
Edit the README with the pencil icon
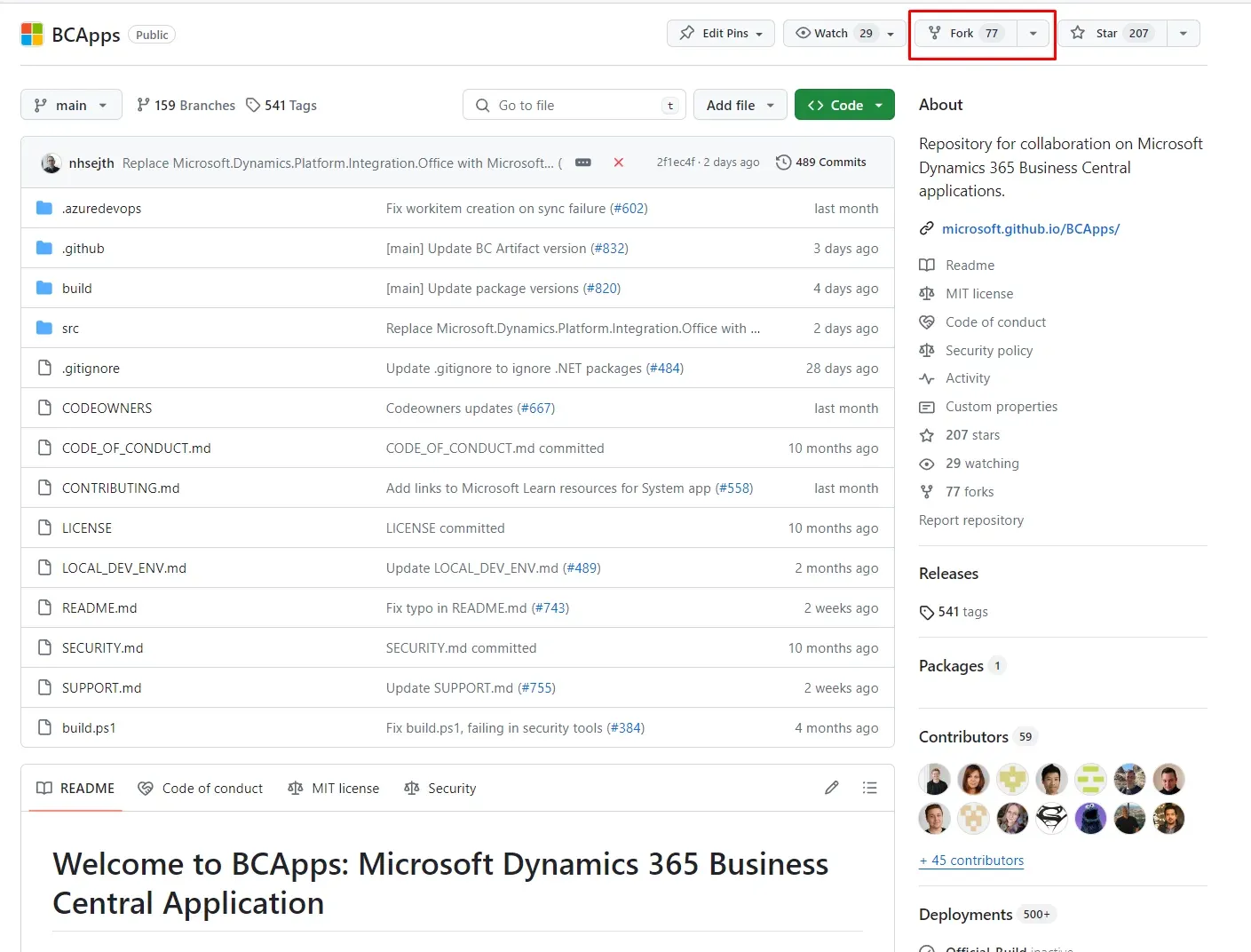point(832,788)
